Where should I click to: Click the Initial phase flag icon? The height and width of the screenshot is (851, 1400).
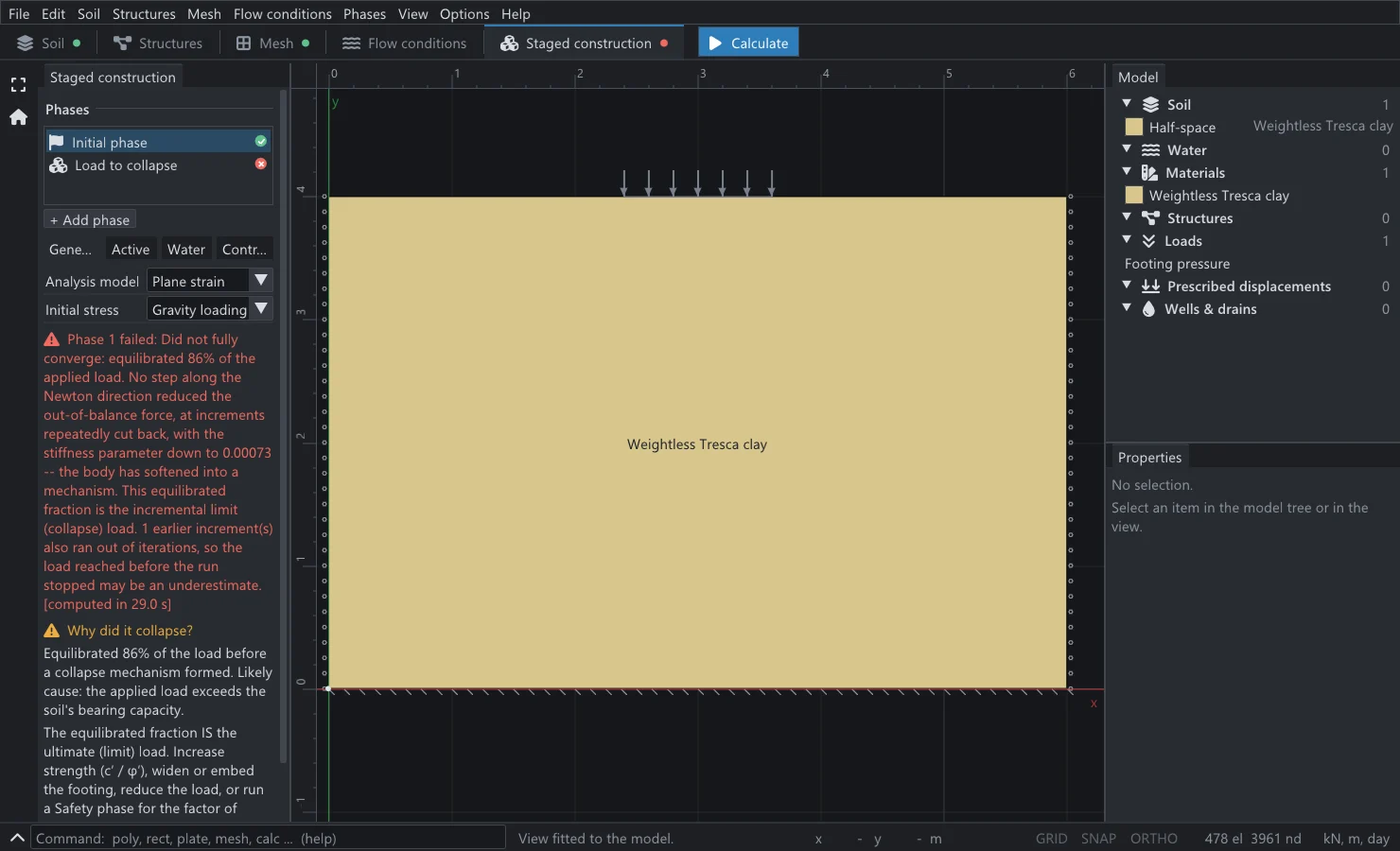(x=57, y=142)
